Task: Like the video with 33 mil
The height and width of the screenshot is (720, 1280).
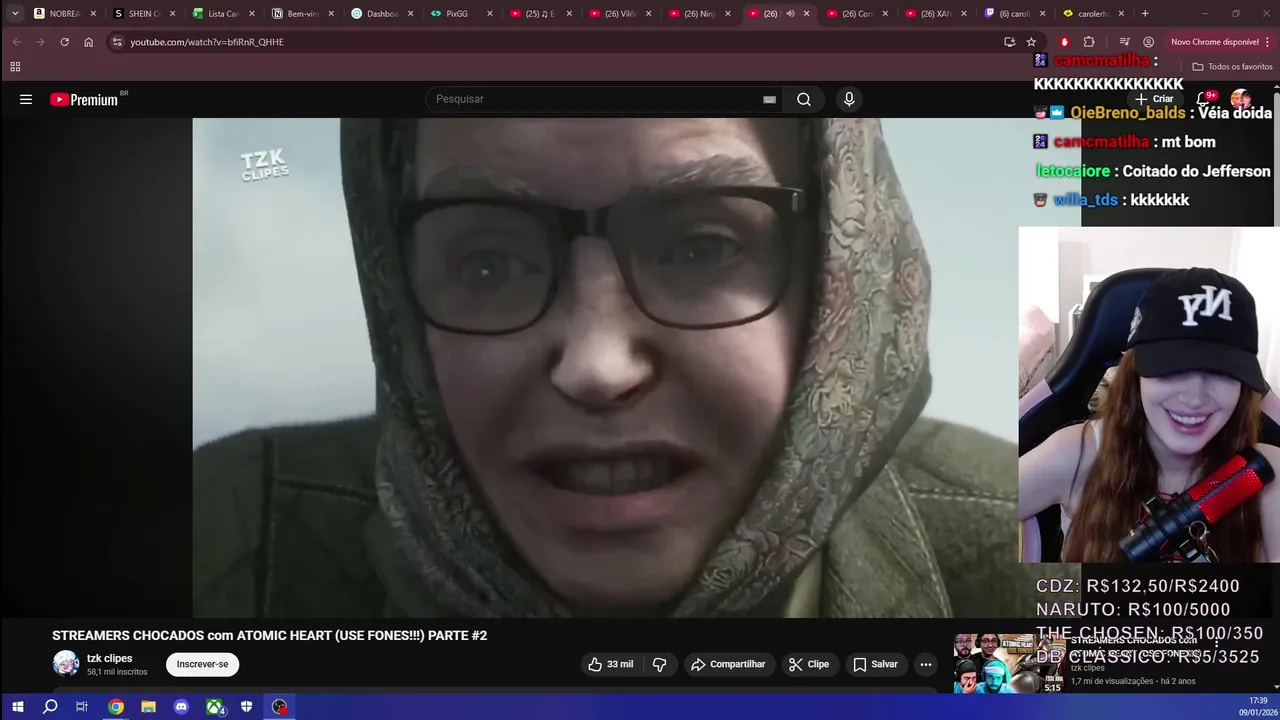Action: (610, 664)
